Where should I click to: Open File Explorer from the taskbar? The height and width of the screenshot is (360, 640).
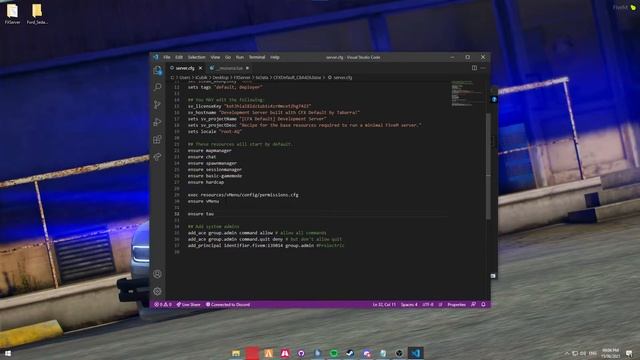pyautogui.click(x=236, y=353)
